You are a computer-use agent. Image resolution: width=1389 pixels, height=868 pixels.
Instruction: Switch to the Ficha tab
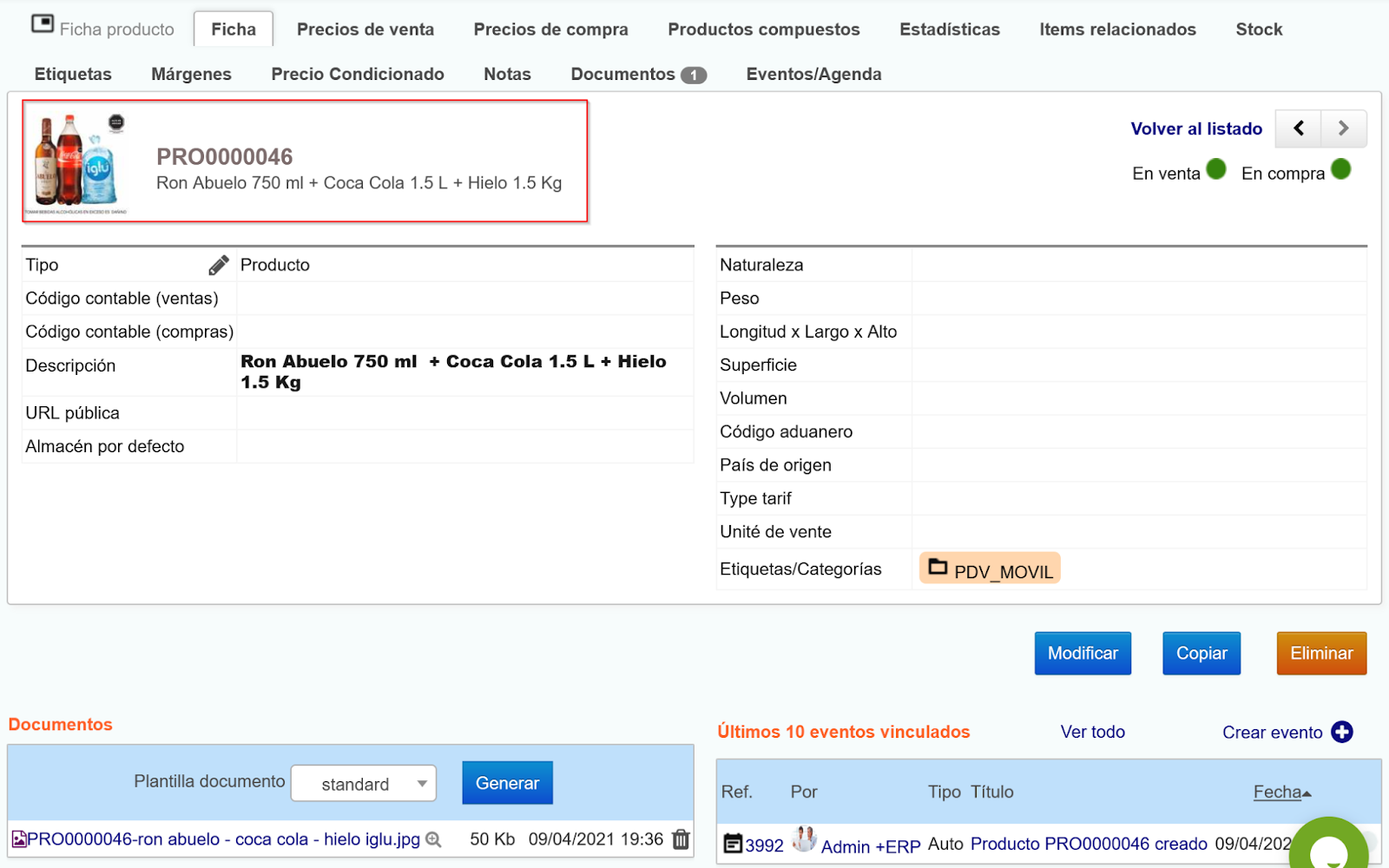[234, 30]
